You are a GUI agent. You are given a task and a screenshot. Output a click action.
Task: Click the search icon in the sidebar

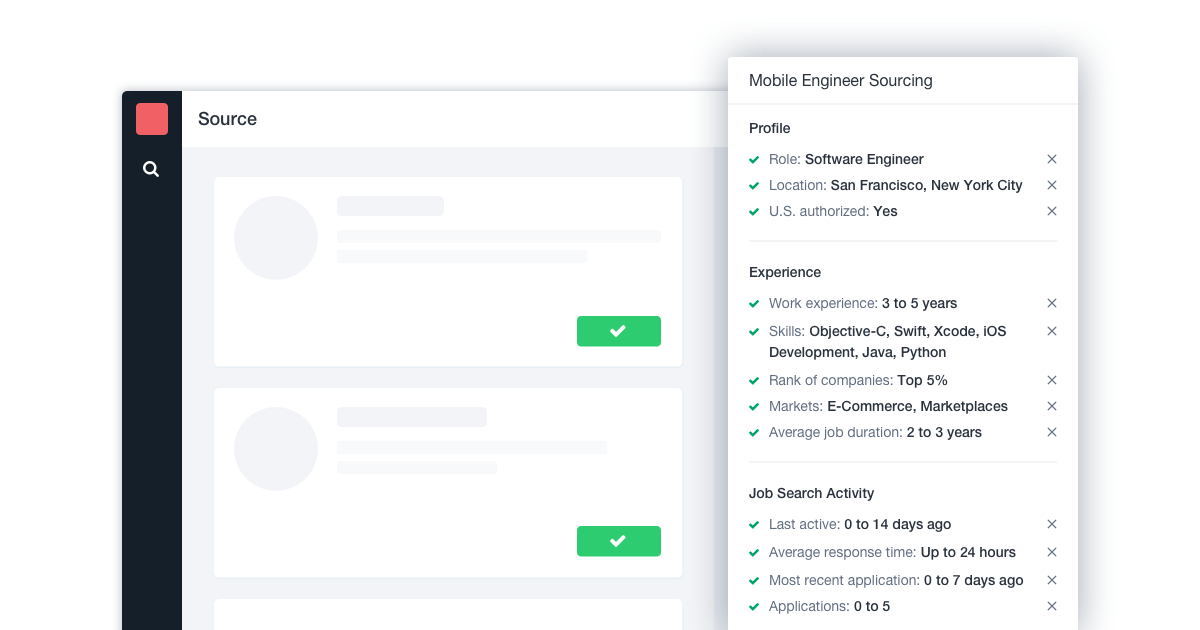click(151, 169)
